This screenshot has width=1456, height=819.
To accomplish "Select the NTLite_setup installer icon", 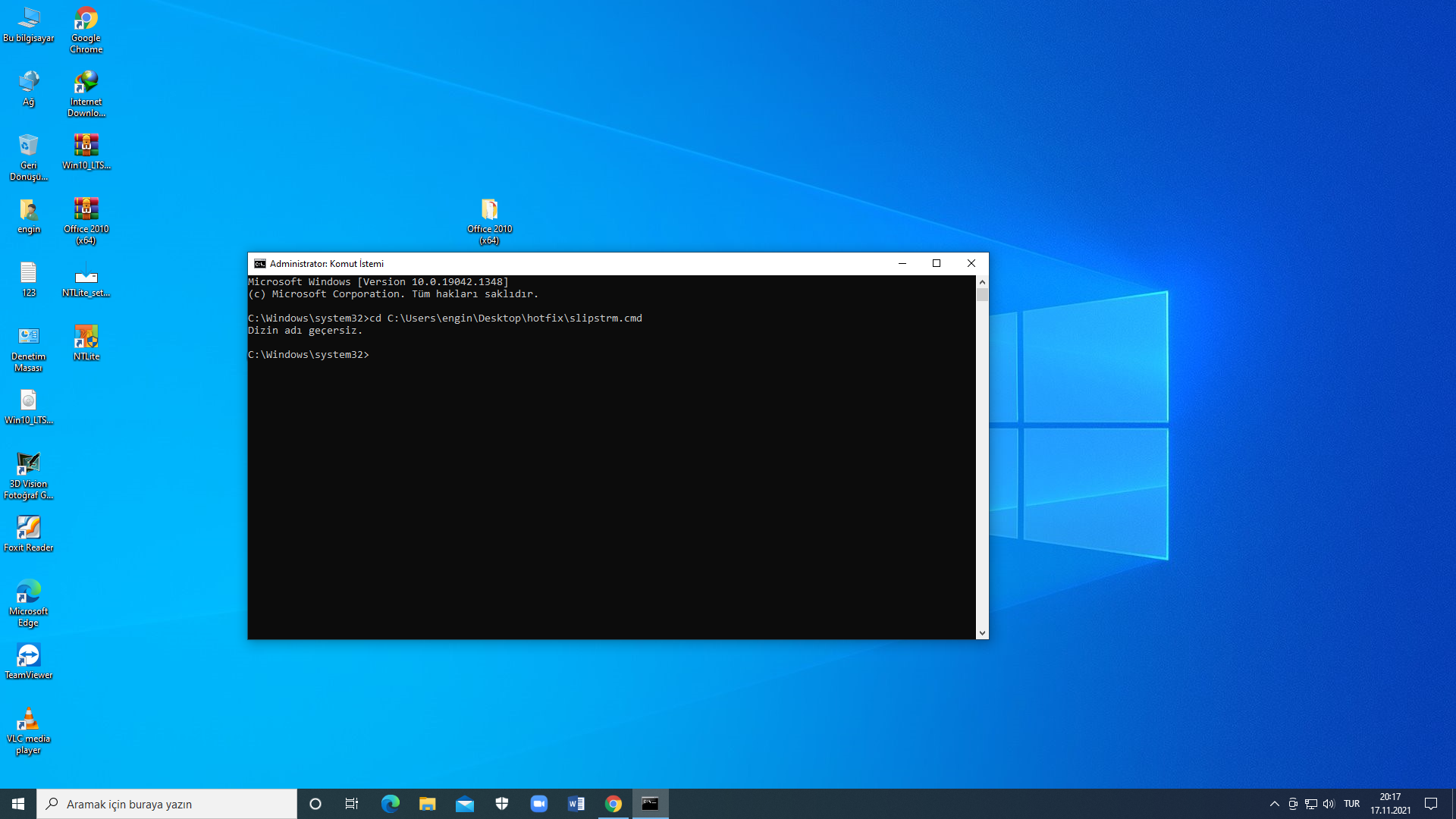I will (86, 279).
